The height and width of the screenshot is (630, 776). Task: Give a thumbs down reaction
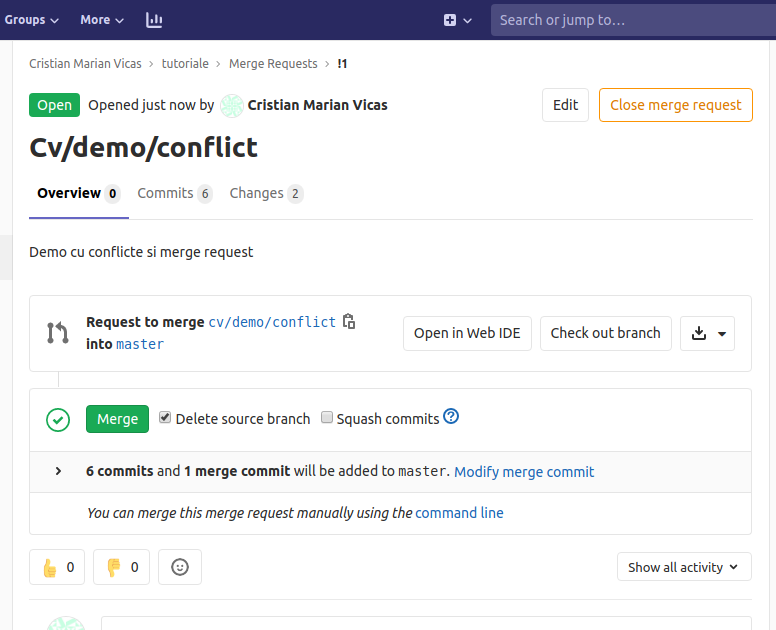(x=122, y=567)
